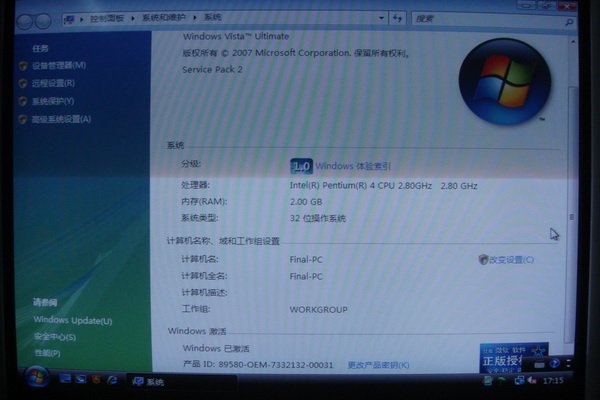Open 系统保护(Y) task link
This screenshot has height=400, width=600.
[x=53, y=101]
